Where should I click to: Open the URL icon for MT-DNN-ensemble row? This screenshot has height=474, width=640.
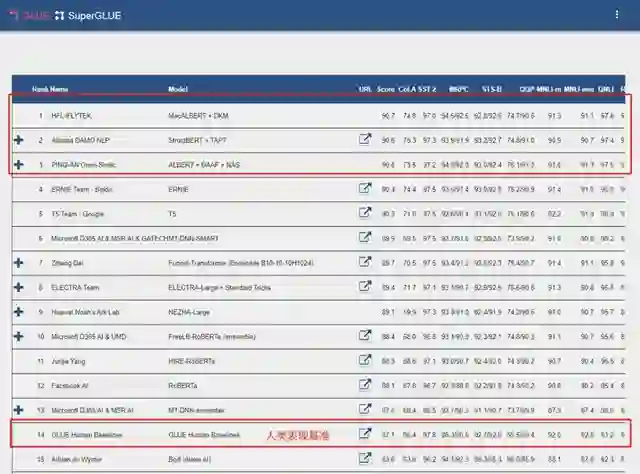(x=365, y=409)
